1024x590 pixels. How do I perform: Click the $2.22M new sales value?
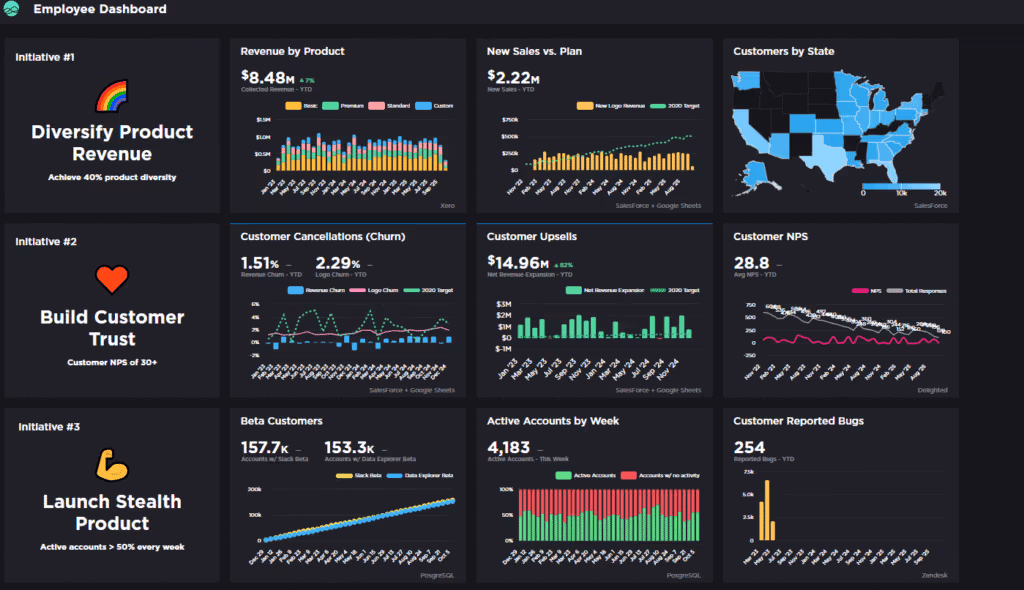[x=513, y=78]
